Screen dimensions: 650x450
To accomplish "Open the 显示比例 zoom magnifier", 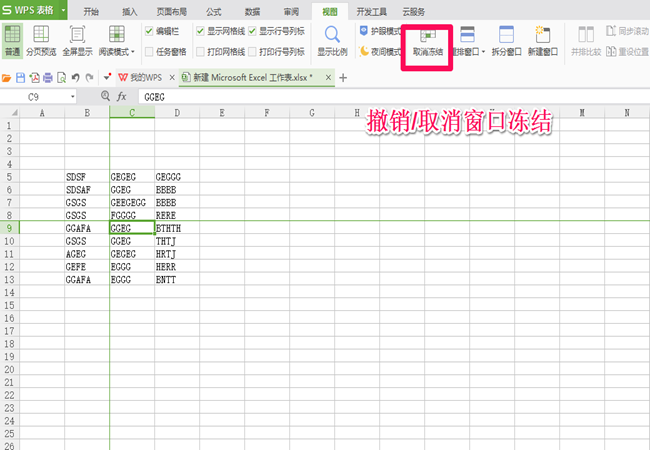I will tap(332, 34).
